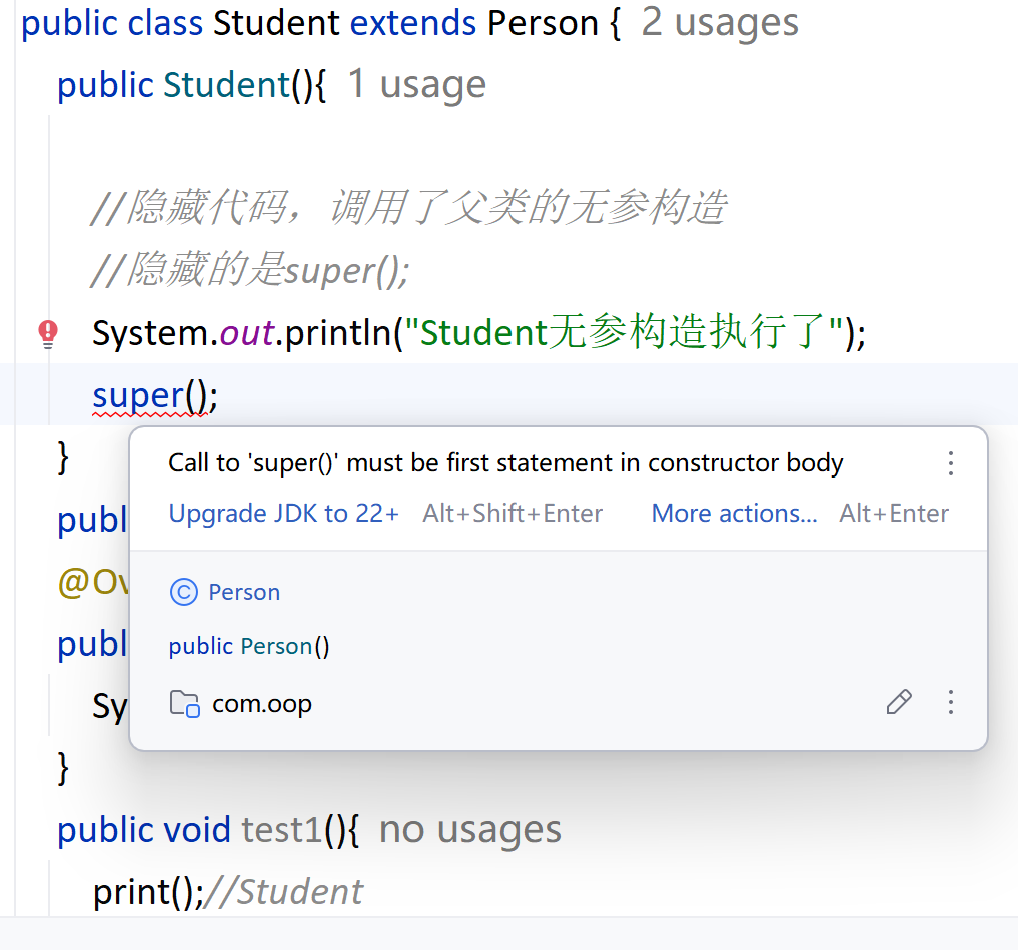Click the no usages hint beside test1
The image size is (1018, 950).
point(470,830)
